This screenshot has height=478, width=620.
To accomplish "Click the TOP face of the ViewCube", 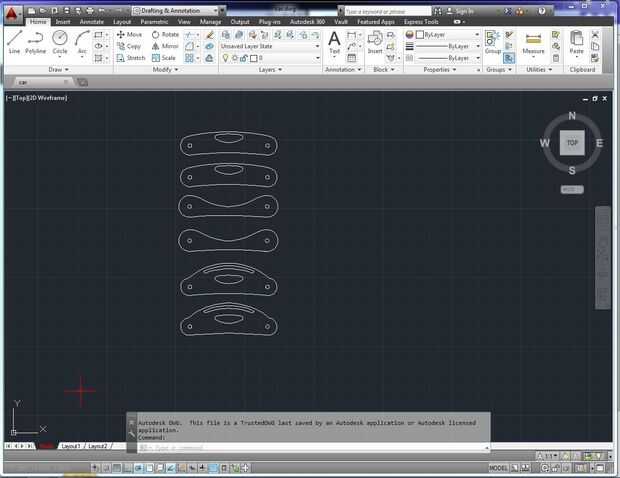I will click(x=572, y=143).
